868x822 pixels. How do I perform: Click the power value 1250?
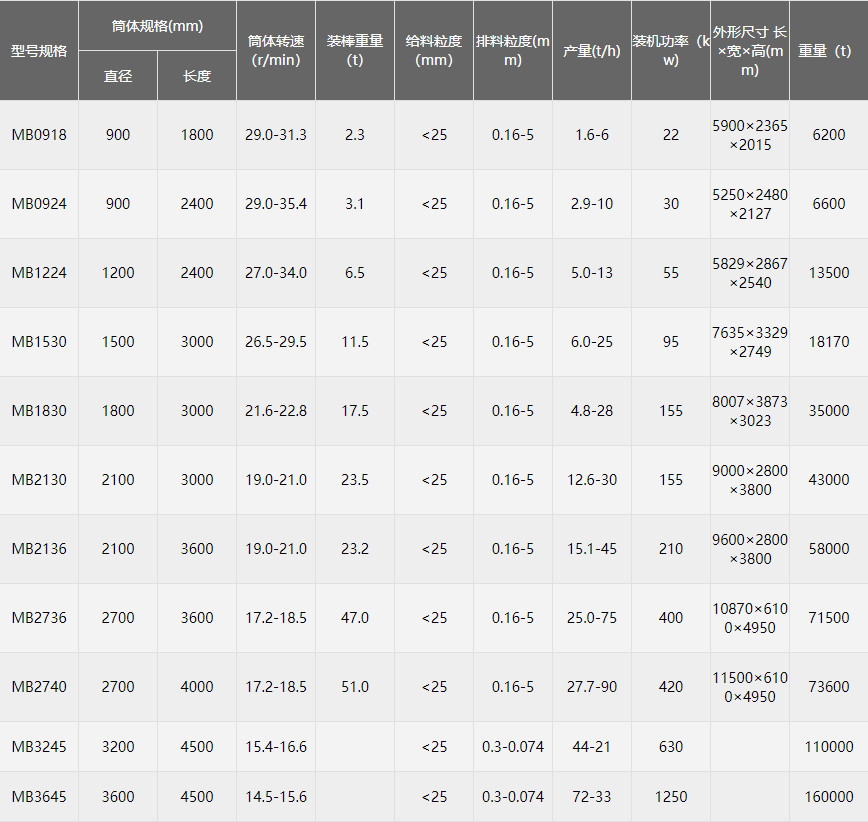pyautogui.click(x=671, y=797)
